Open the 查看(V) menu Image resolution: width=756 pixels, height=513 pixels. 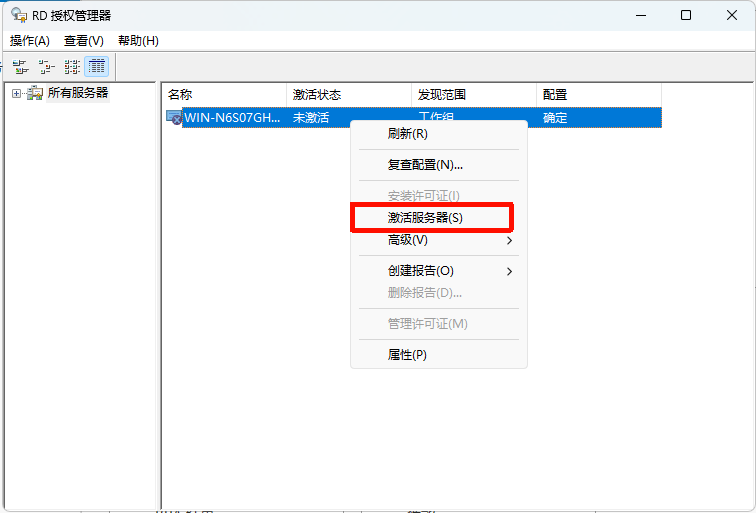tap(84, 41)
